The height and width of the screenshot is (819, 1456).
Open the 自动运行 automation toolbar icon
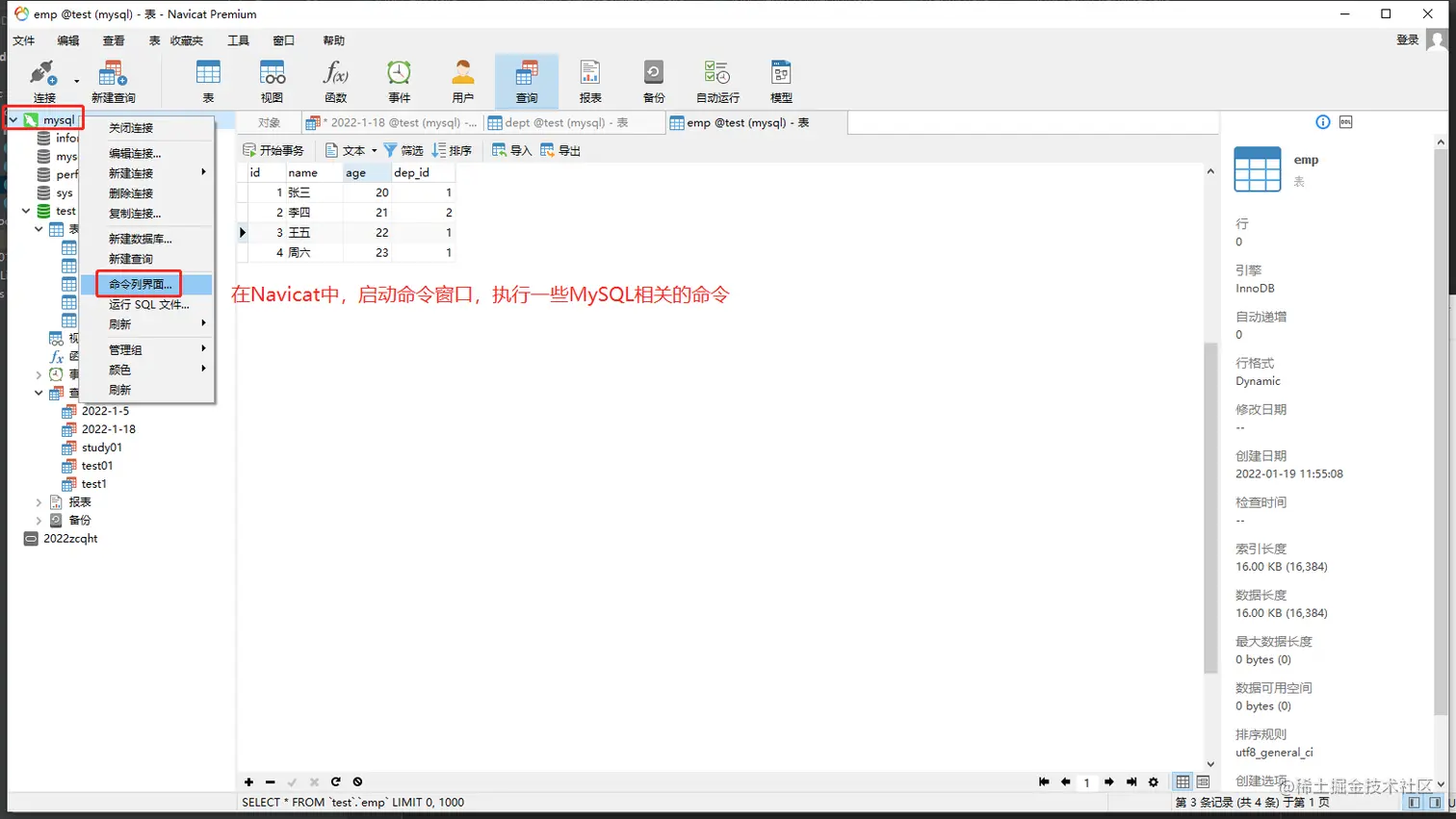[717, 81]
